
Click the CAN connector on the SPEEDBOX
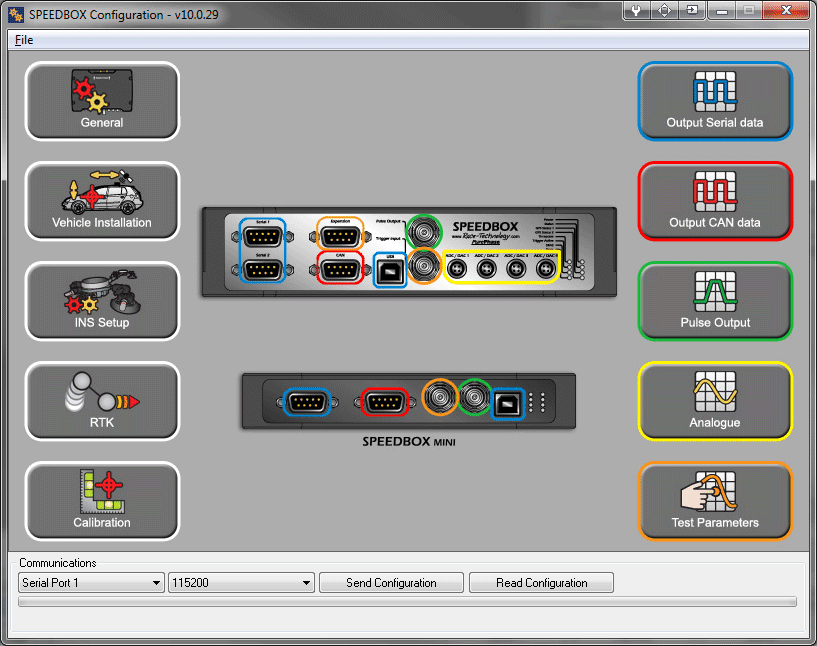point(340,270)
